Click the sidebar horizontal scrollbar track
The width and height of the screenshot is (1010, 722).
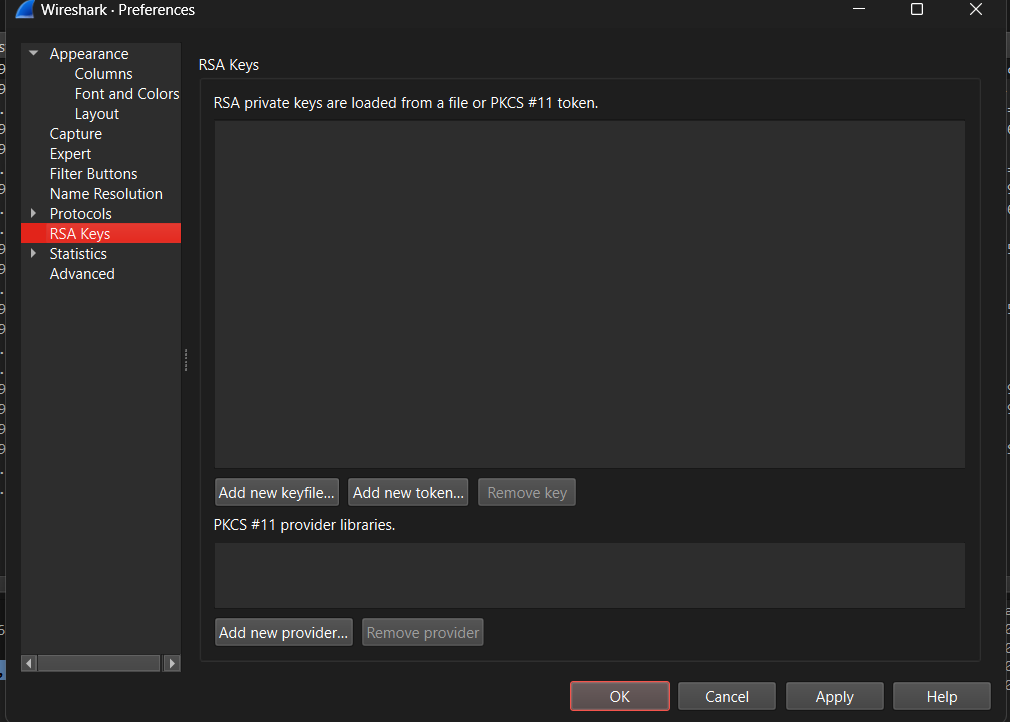(x=99, y=663)
